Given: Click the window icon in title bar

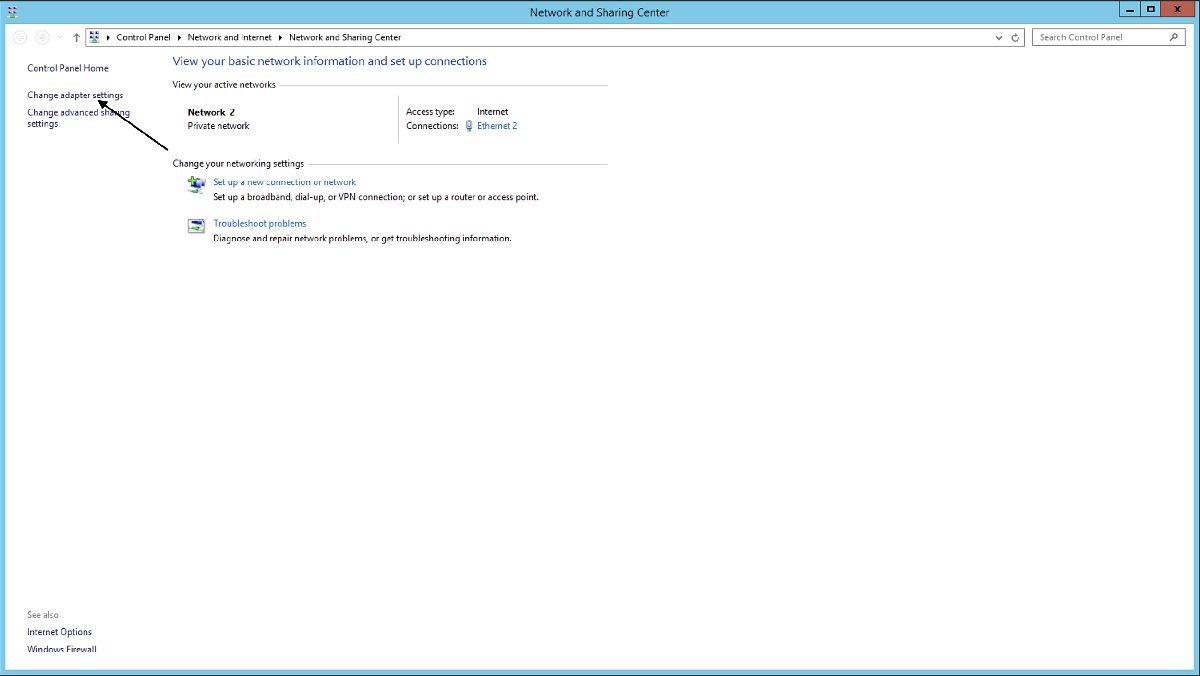Looking at the screenshot, I should click(12, 11).
